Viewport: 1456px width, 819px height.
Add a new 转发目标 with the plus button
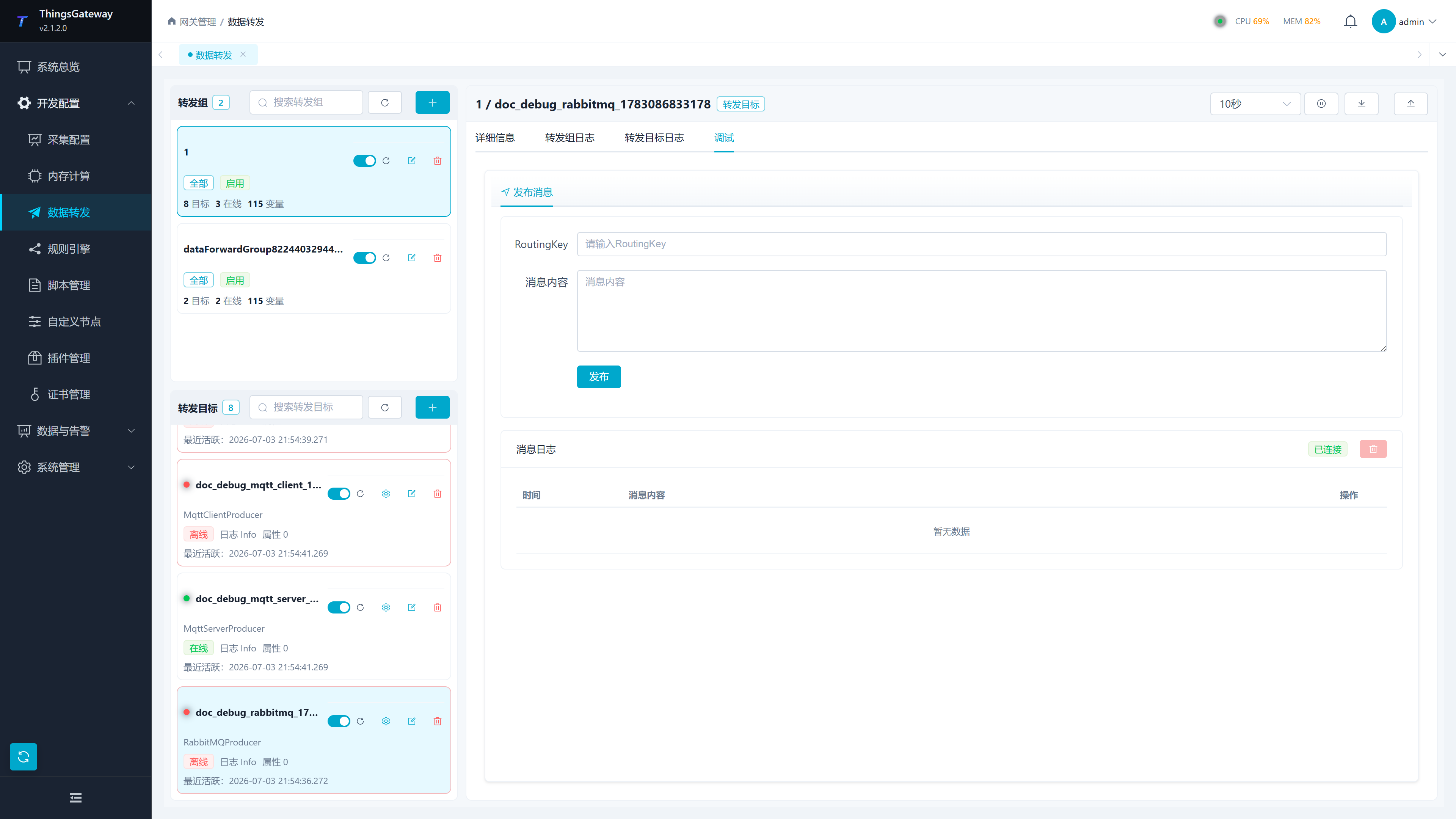(432, 407)
